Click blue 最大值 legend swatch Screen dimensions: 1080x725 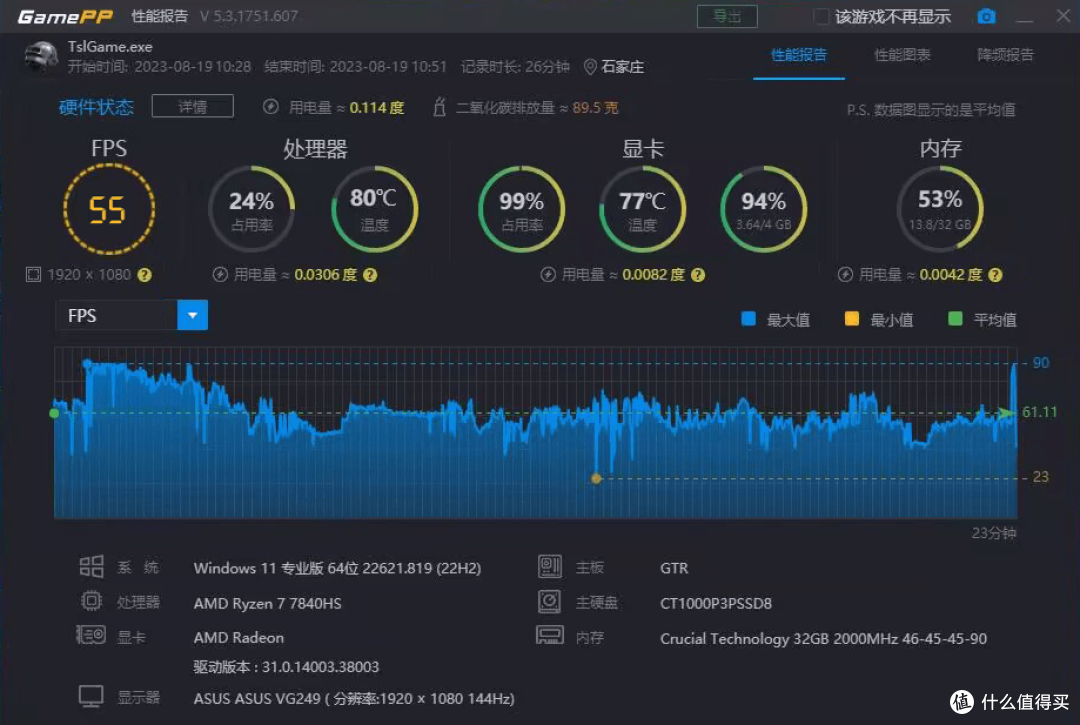748,319
